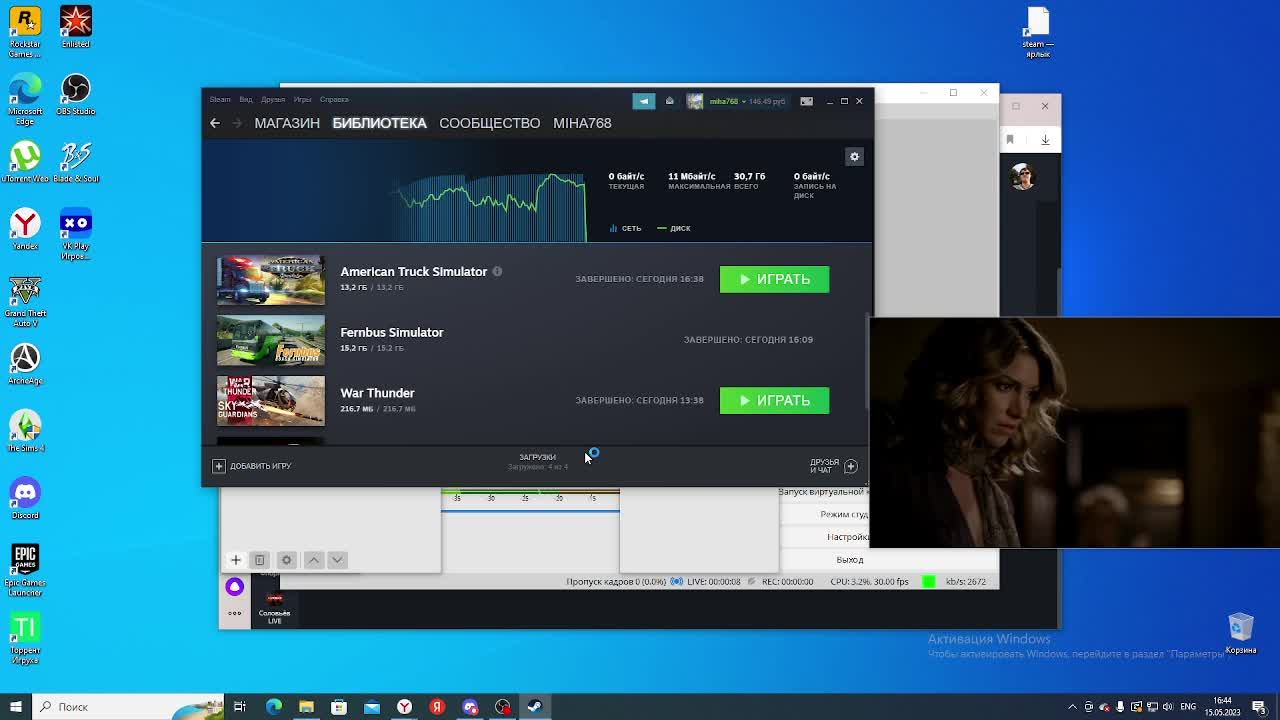Image resolution: width=1280 pixels, height=720 pixels.
Task: Open Steam announcements megaphone icon
Action: [643, 101]
